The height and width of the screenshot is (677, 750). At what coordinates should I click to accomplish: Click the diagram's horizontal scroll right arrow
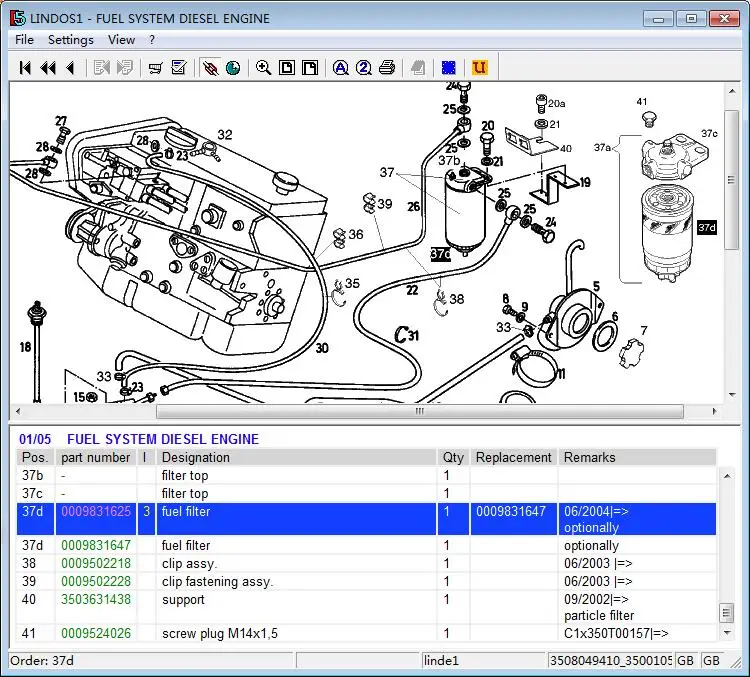[x=715, y=411]
